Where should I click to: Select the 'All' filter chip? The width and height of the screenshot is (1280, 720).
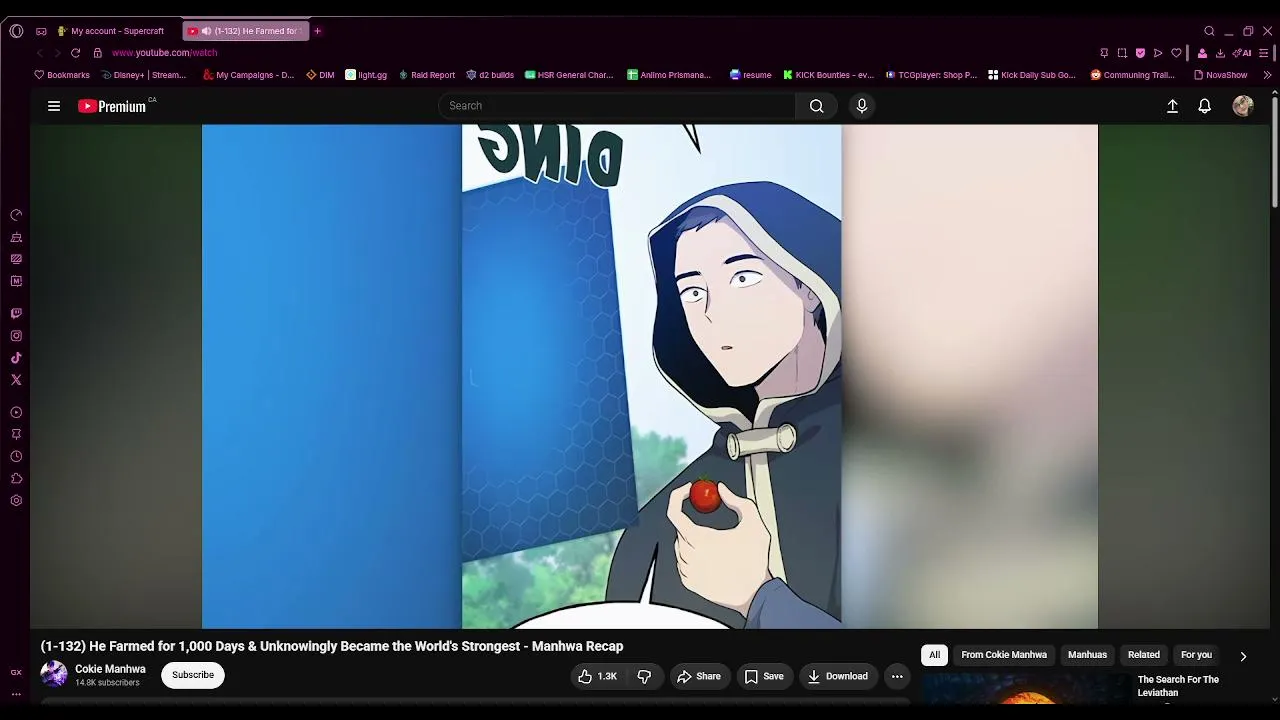(x=934, y=655)
